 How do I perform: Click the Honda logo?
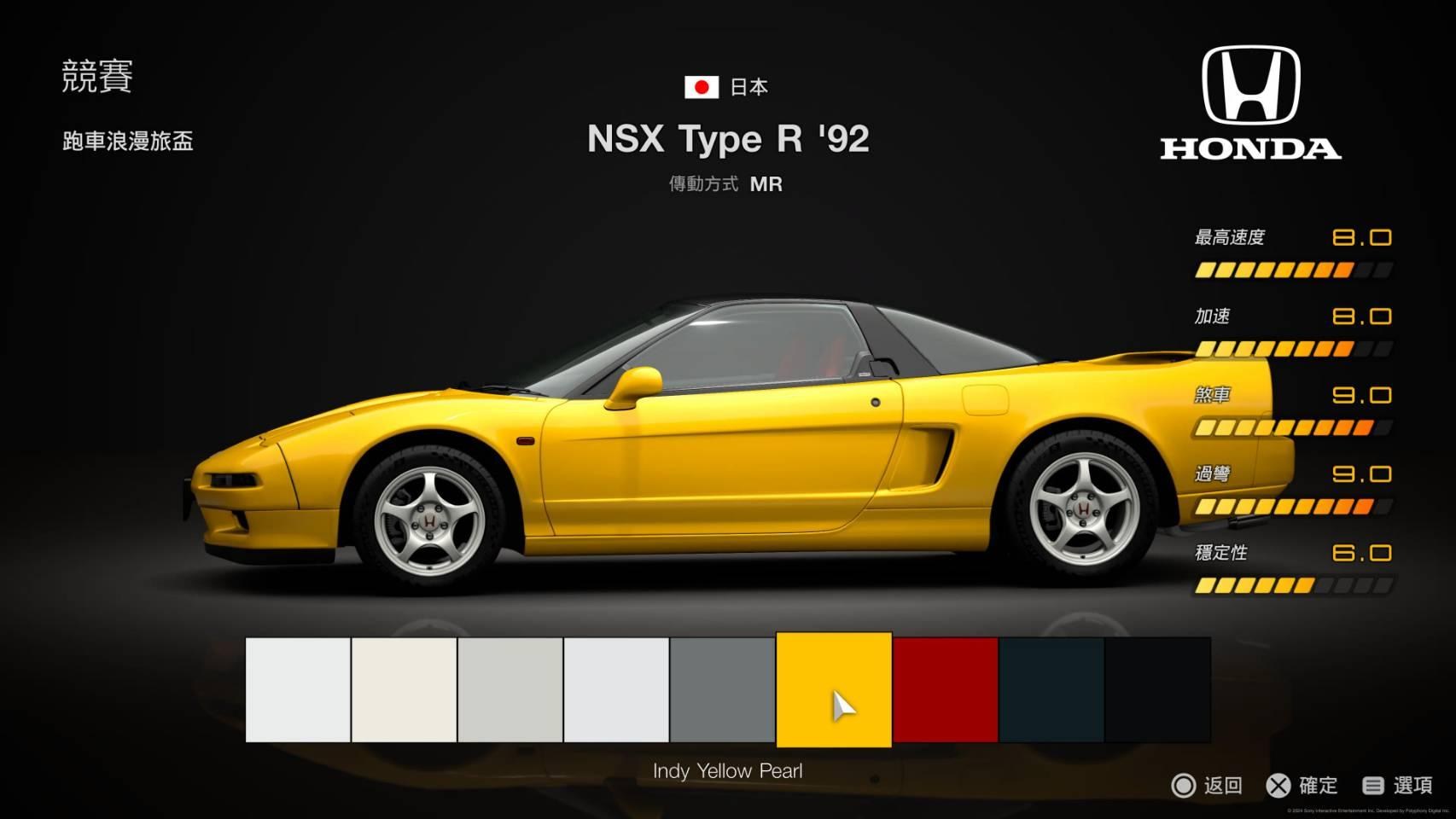(1252, 94)
